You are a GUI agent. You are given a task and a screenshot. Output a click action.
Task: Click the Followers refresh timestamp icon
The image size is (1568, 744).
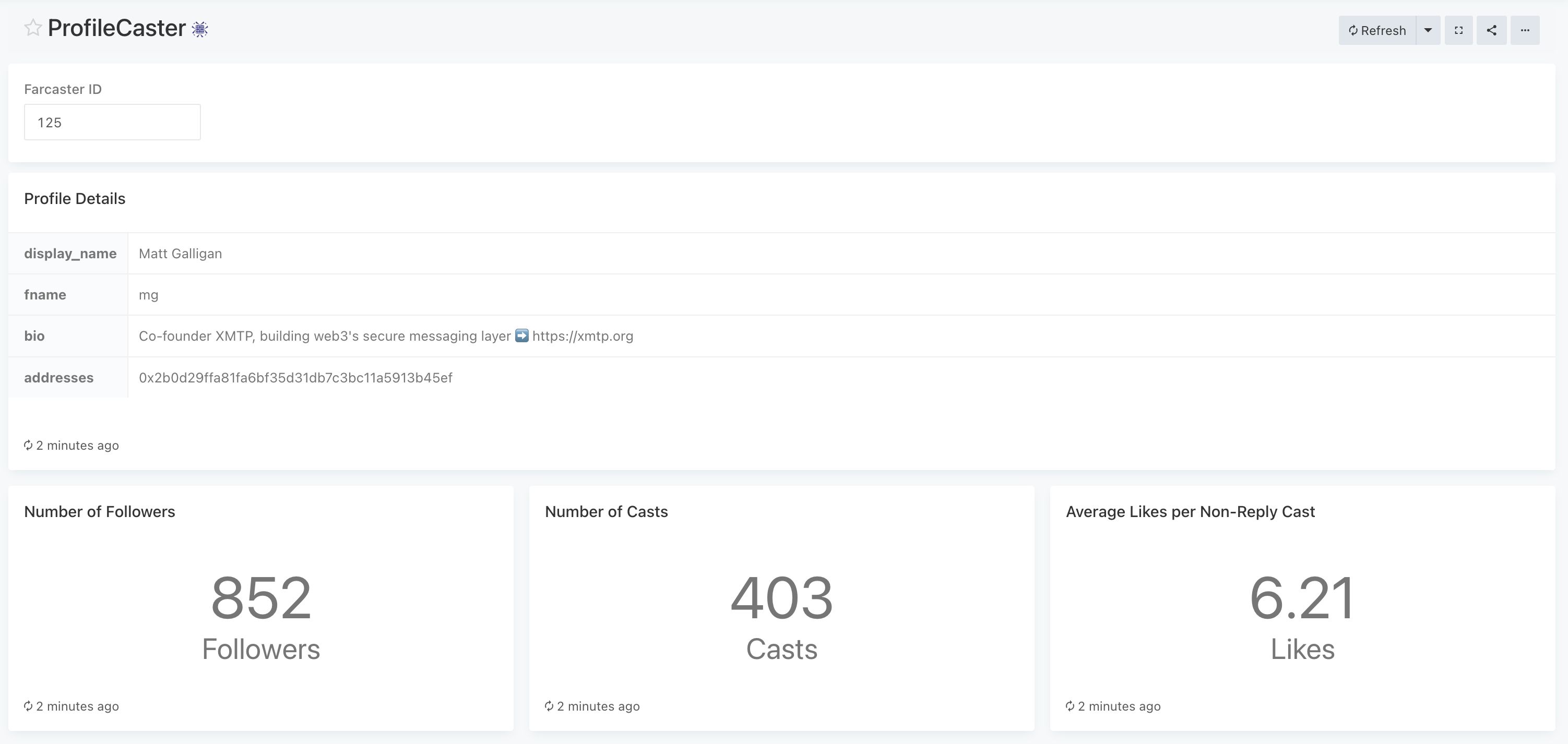point(28,706)
